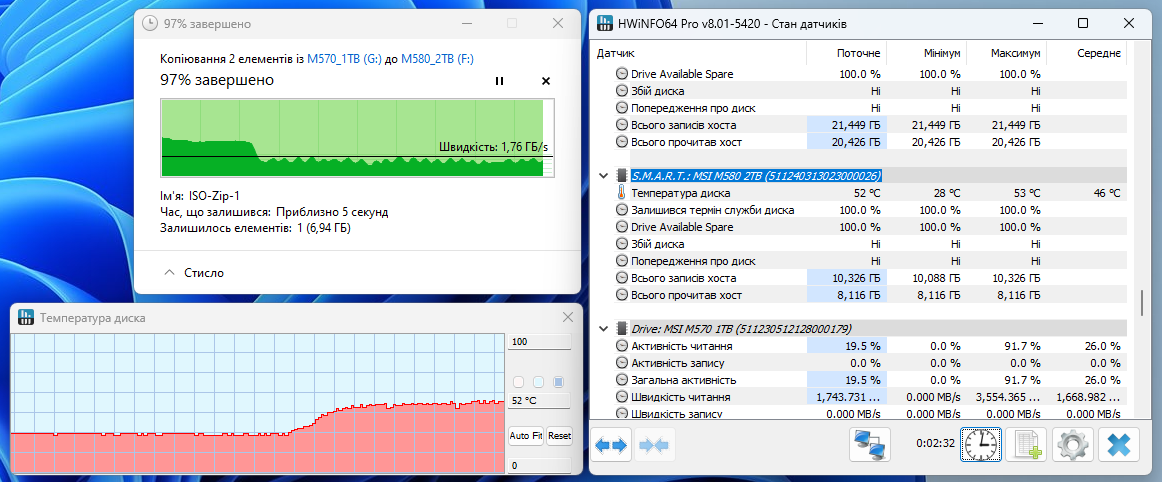1162x482 pixels.
Task: Click current value 21,449 ГБ
Action: pos(855,125)
